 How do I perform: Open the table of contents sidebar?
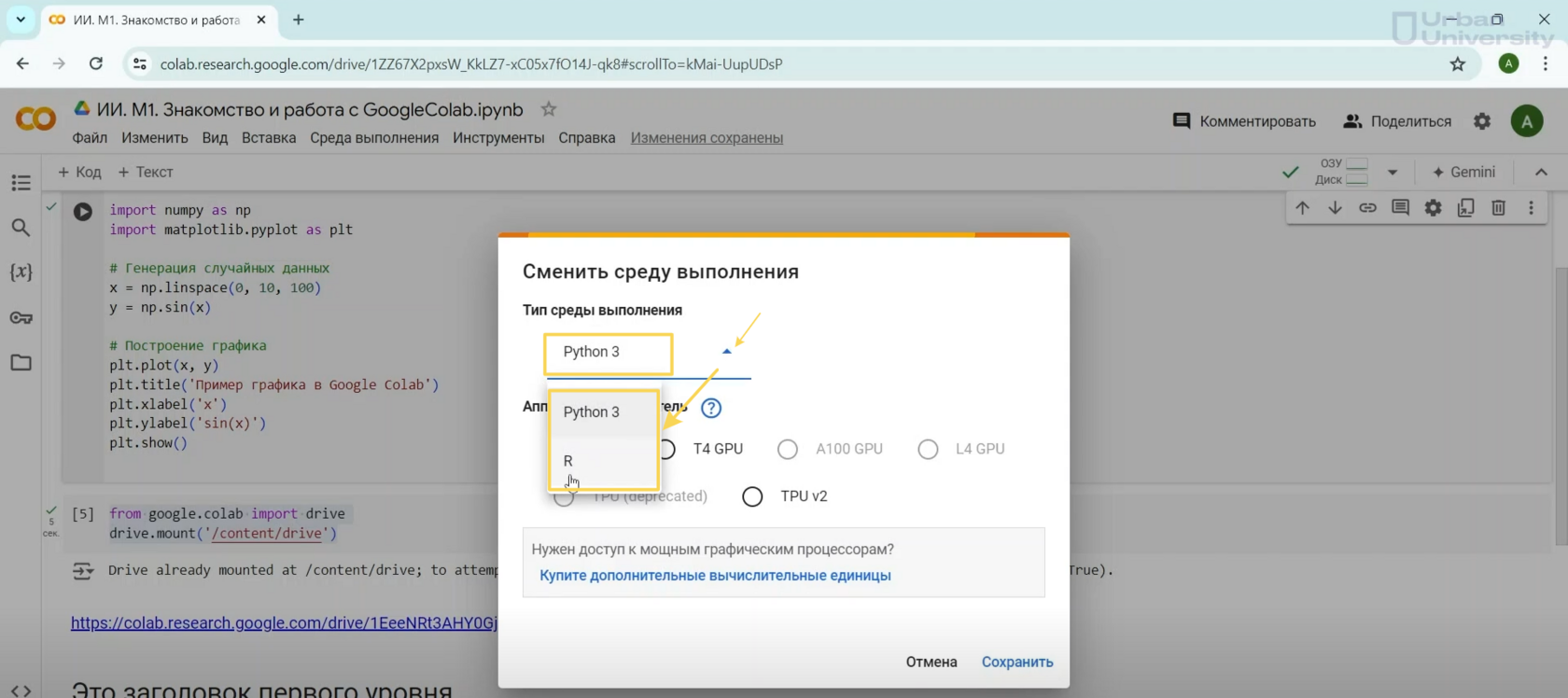point(21,183)
